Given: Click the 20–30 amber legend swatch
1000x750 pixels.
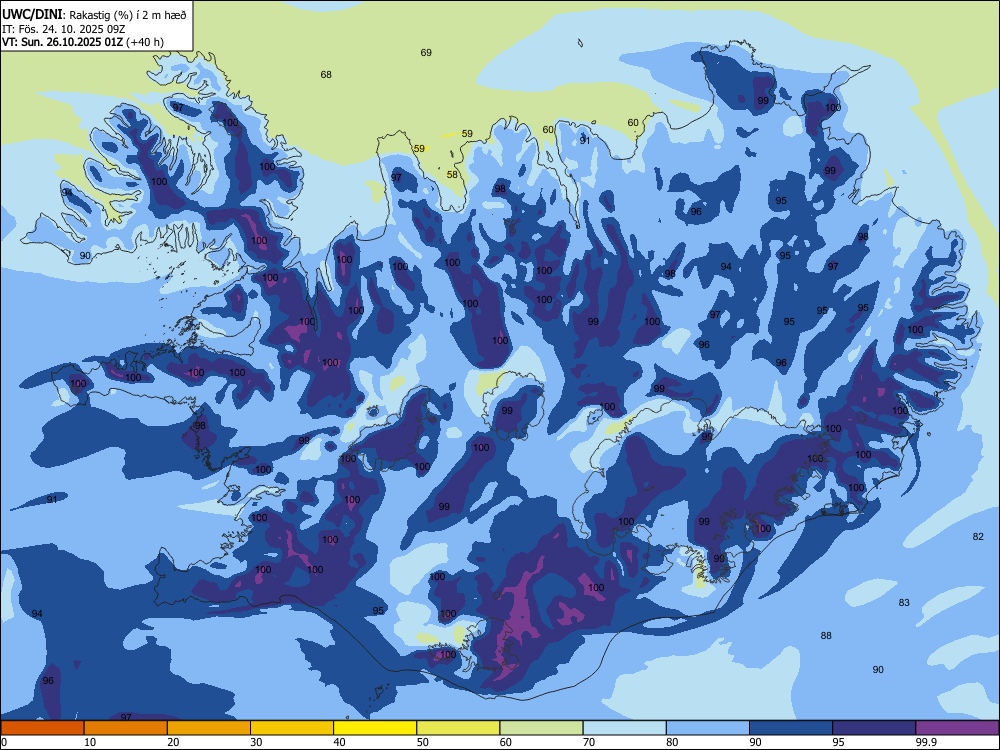Looking at the screenshot, I should click(x=209, y=728).
